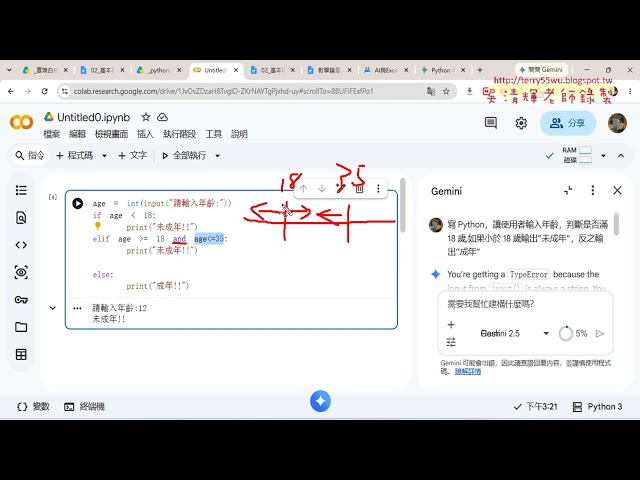The width and height of the screenshot is (640, 480).
Task: Expand the 程式碼 dropdown arrow
Action: 104,156
